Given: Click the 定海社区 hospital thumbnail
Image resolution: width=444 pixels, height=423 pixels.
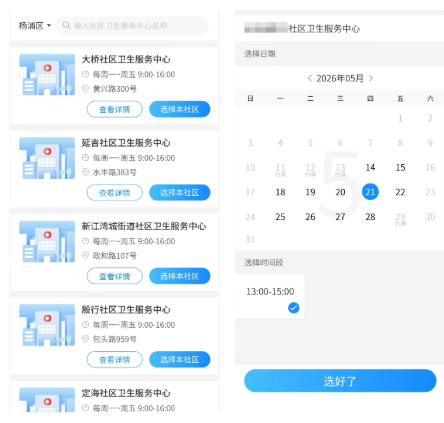Looking at the screenshot, I should tap(47, 400).
